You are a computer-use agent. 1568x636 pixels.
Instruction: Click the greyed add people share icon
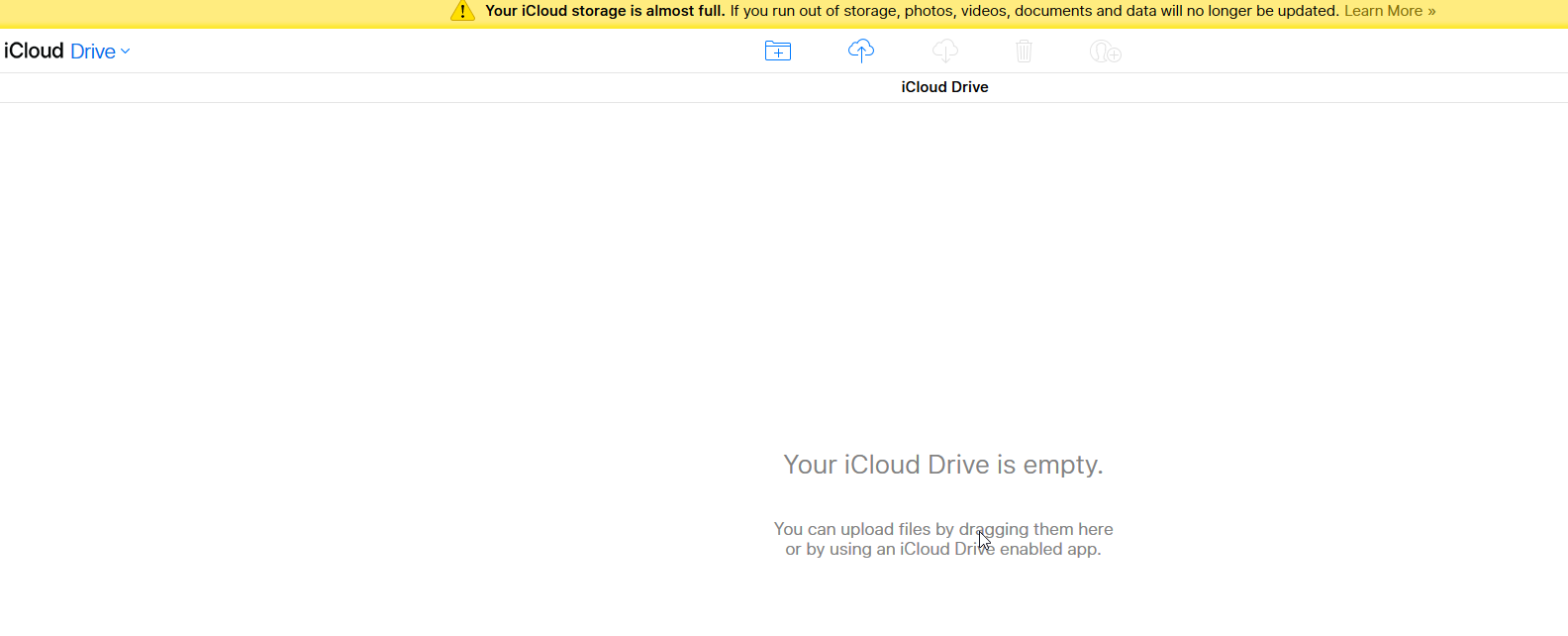point(1105,51)
